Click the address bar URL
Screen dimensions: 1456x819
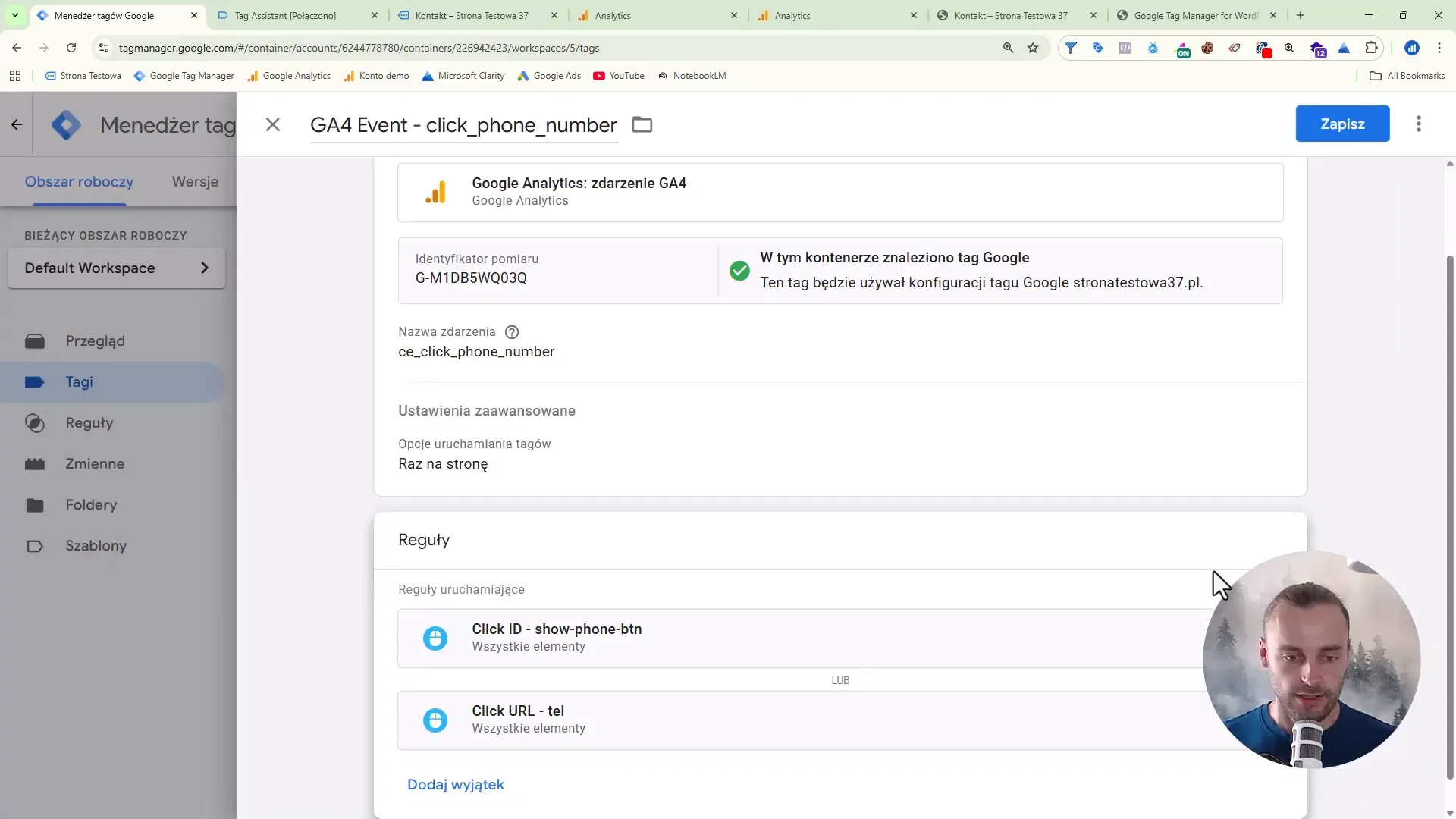359,48
